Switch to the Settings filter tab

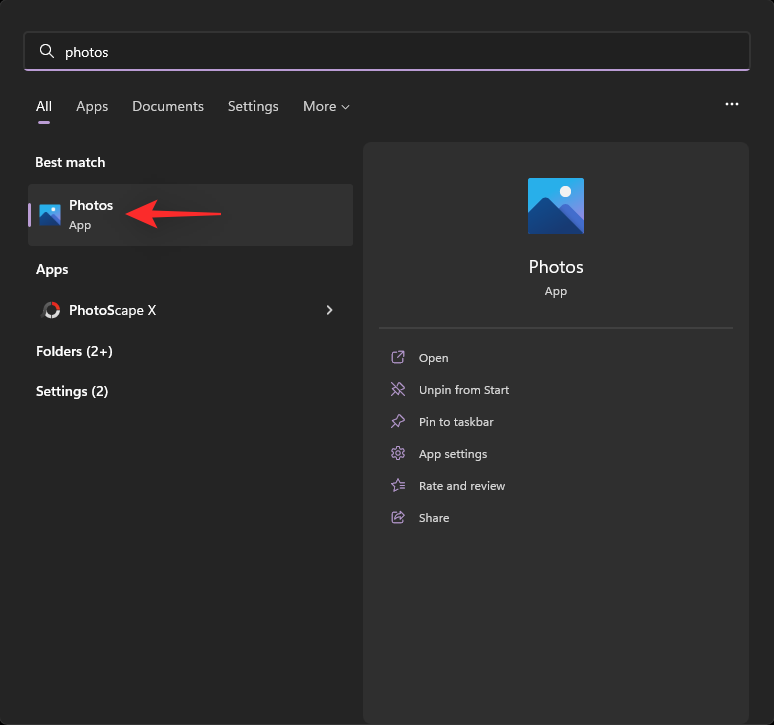coord(253,107)
